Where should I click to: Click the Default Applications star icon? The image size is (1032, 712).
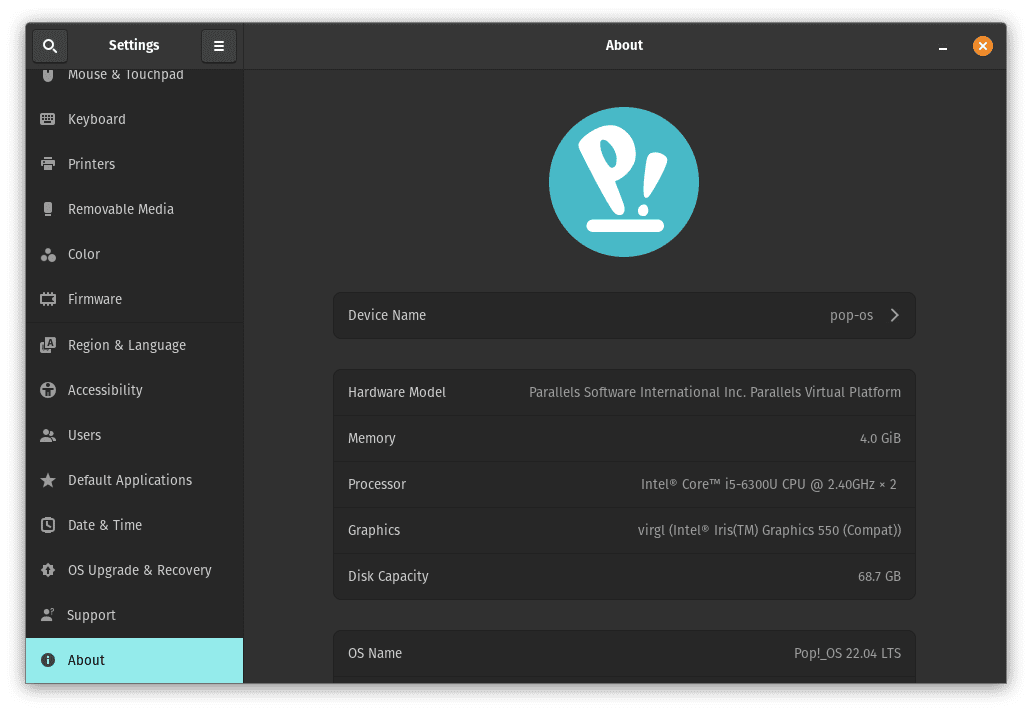click(47, 480)
